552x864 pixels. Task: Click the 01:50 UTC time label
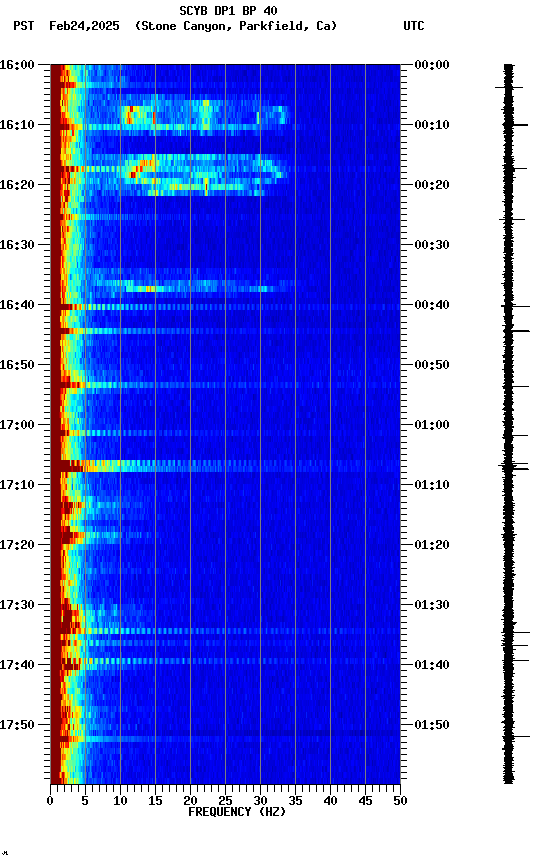point(432,725)
